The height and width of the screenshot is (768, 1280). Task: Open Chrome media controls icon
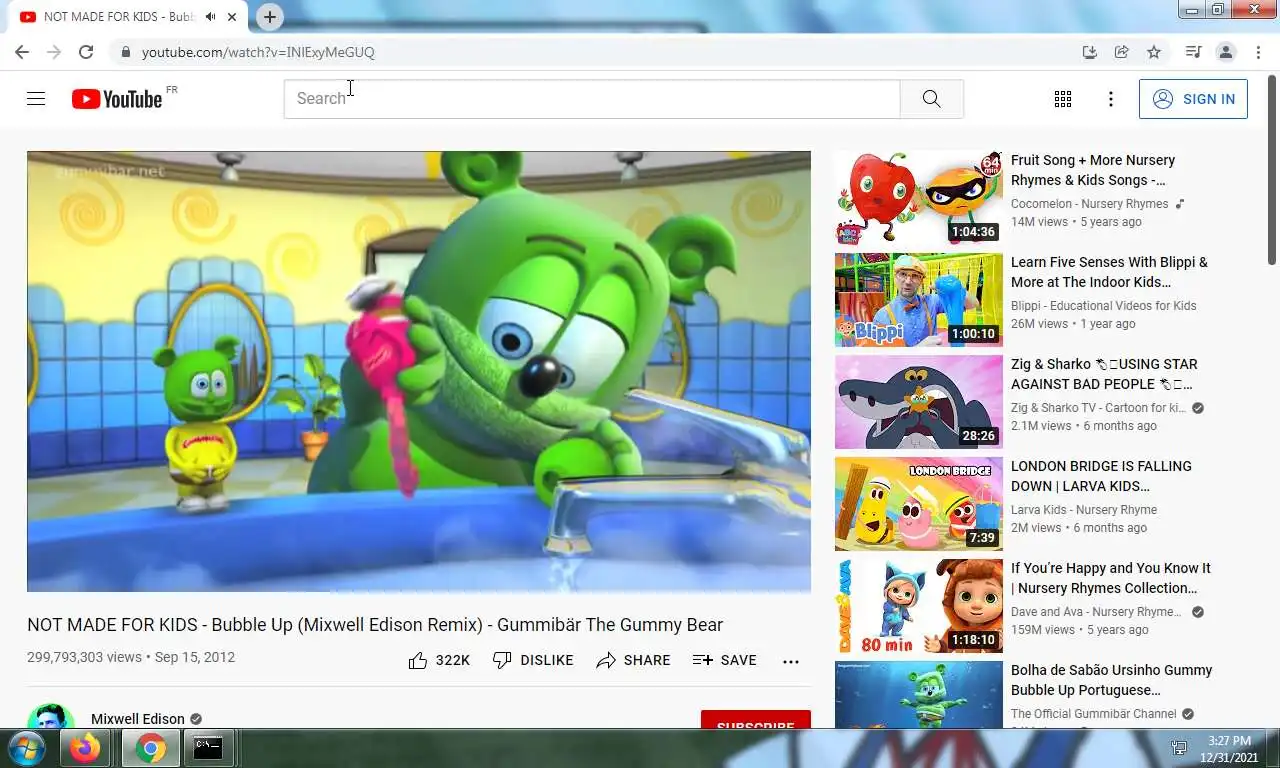1193,52
